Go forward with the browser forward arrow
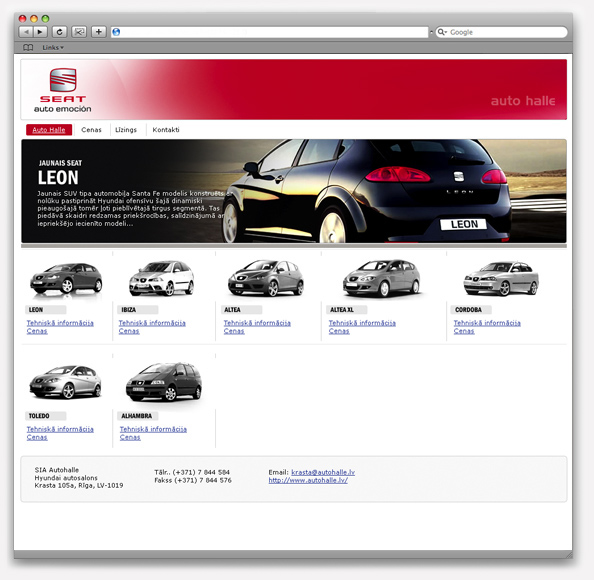 (40, 32)
